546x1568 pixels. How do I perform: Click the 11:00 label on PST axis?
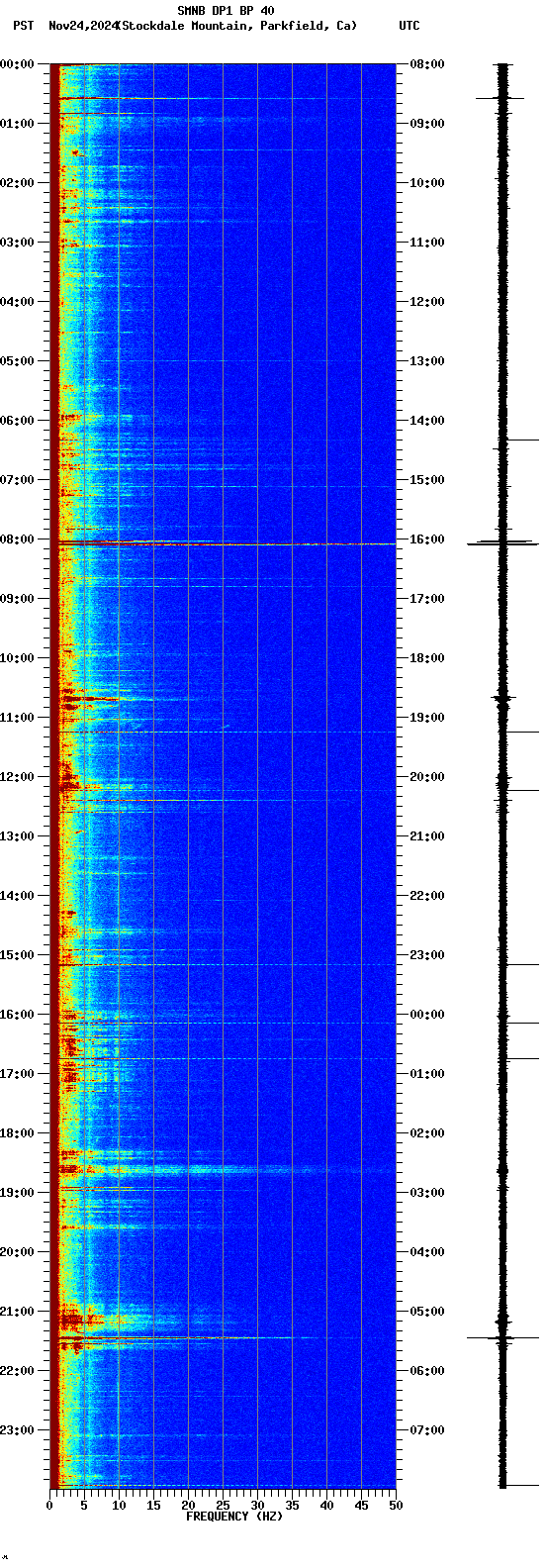pyautogui.click(x=17, y=718)
